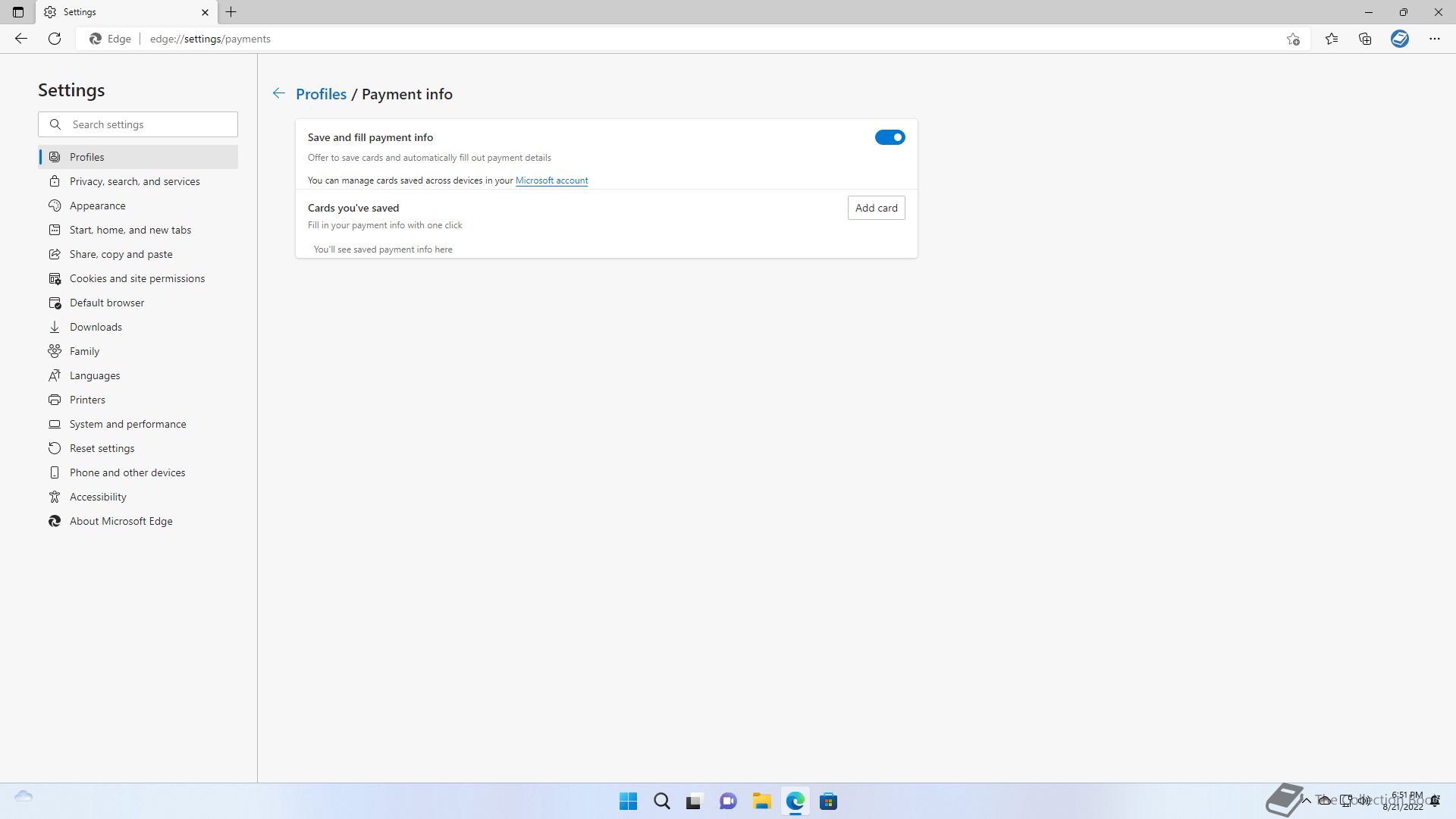This screenshot has height=819, width=1456.
Task: Open the weather widget icon
Action: (x=24, y=796)
